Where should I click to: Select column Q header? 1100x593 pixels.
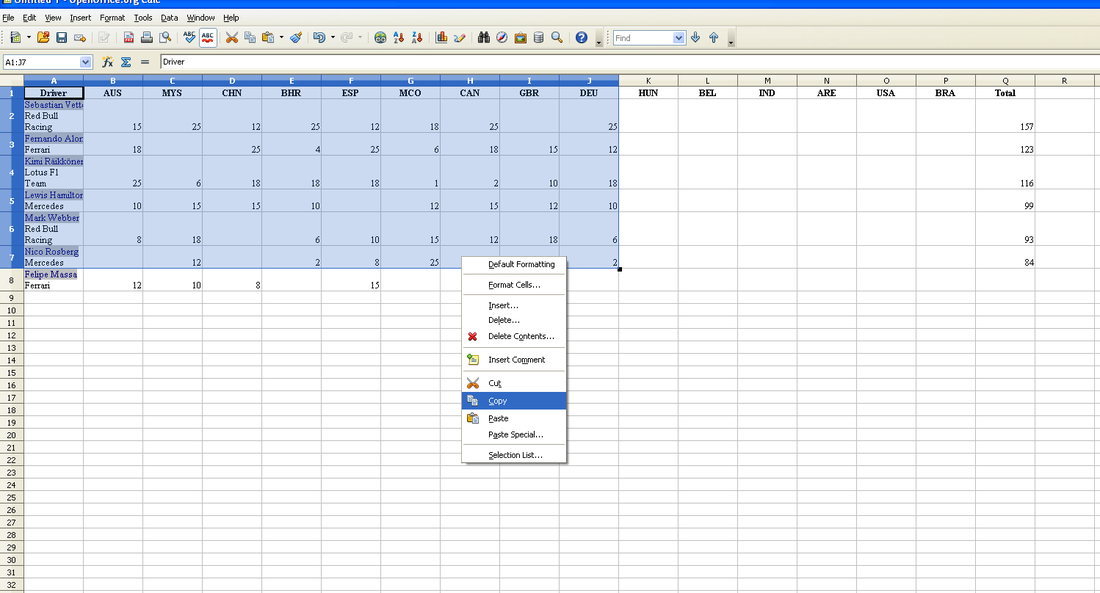(1005, 80)
